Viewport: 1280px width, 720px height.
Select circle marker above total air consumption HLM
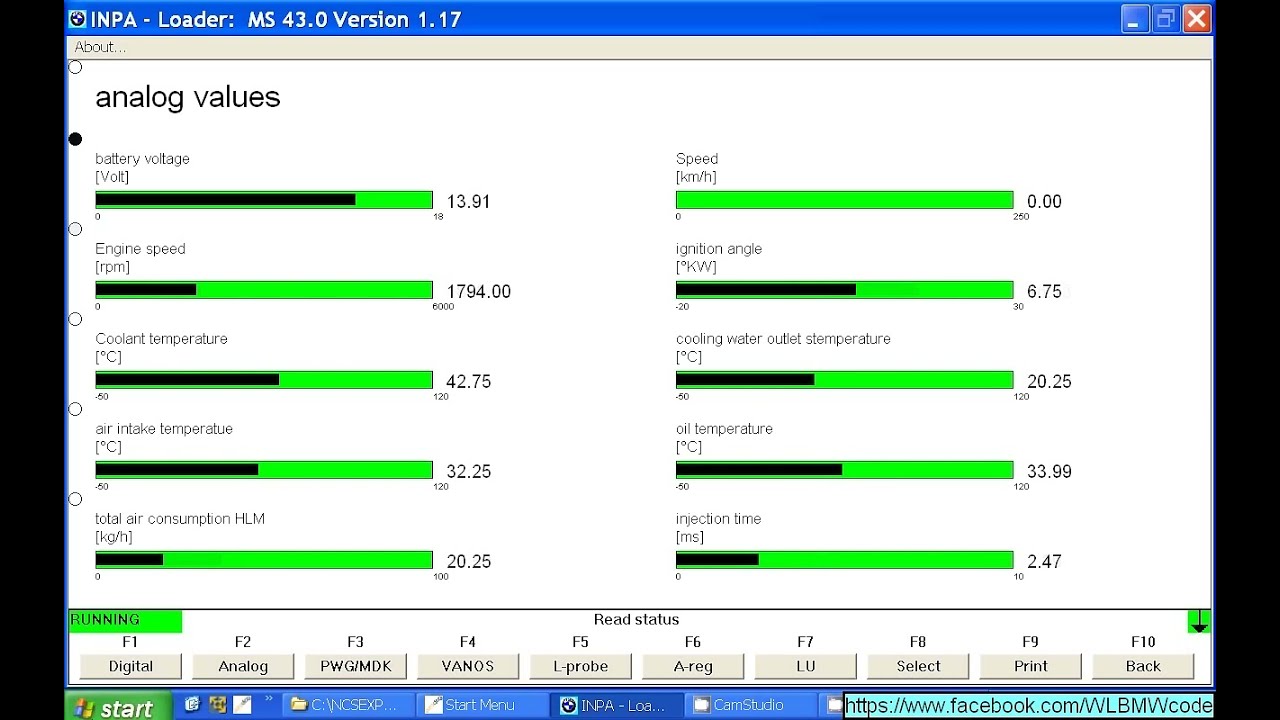tap(75, 499)
